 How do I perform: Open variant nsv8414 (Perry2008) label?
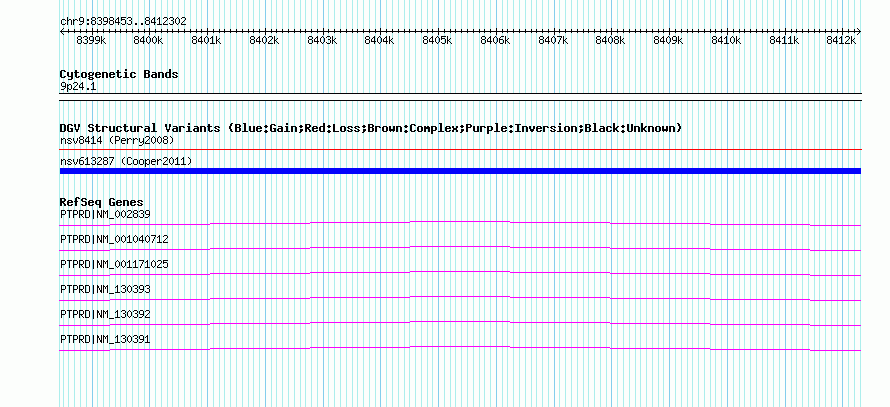point(117,140)
